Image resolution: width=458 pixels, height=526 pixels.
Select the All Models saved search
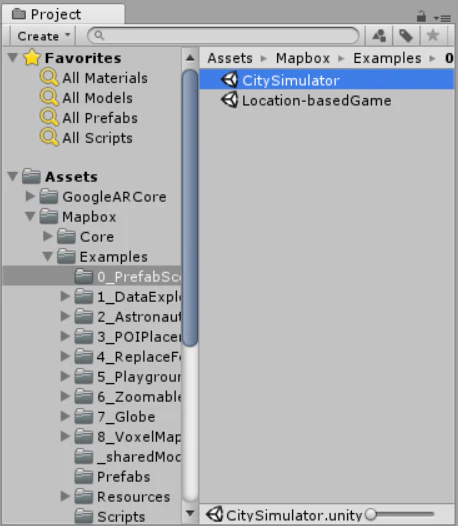pyautogui.click(x=97, y=98)
